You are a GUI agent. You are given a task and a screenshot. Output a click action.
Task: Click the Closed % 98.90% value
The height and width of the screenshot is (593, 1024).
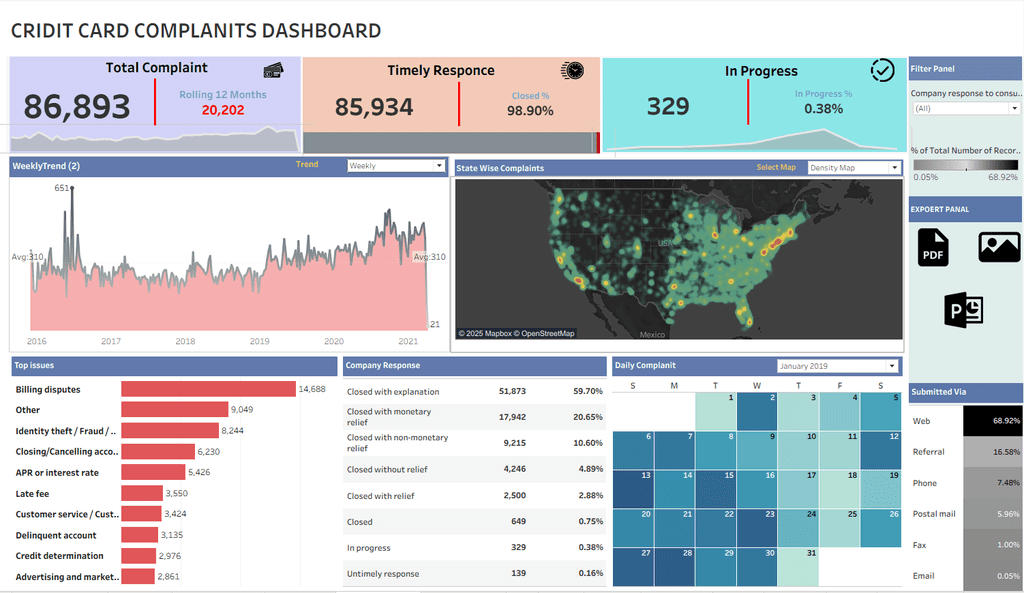click(530, 111)
